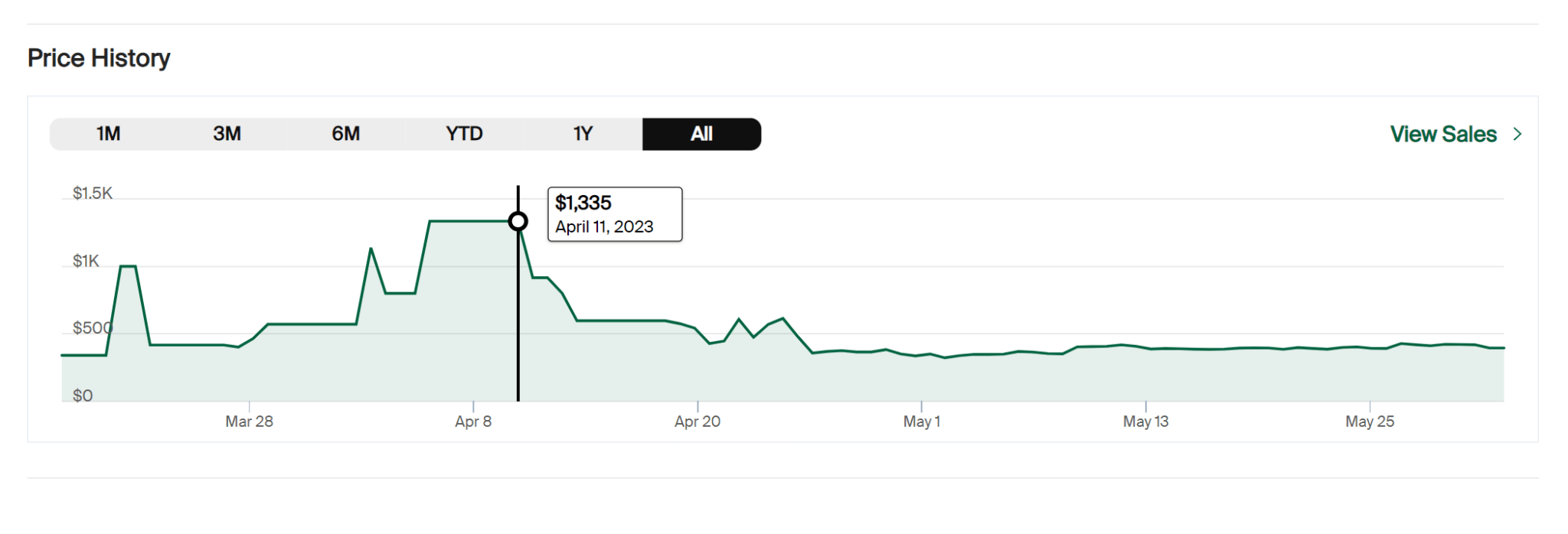Viewport: 1568px width, 534px height.
Task: Click the Price History heading
Action: pyautogui.click(x=99, y=58)
